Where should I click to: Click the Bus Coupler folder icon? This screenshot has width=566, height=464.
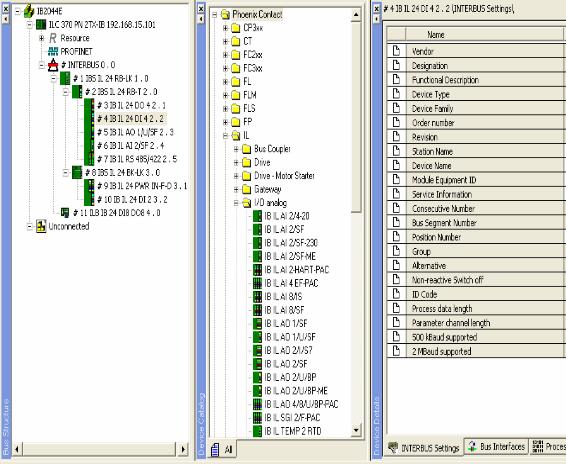(x=247, y=149)
